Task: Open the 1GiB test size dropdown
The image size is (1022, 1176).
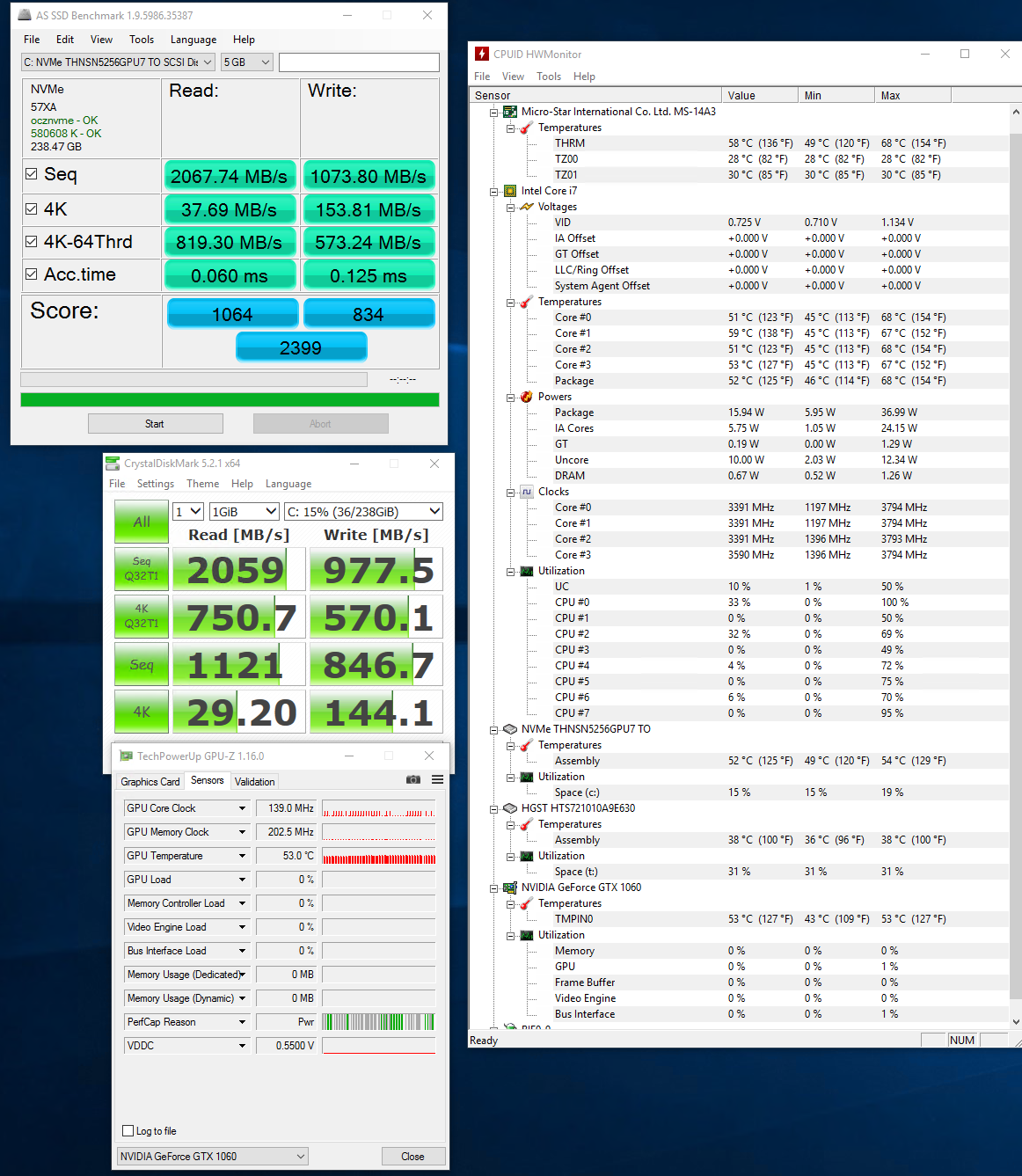Action: 245,512
